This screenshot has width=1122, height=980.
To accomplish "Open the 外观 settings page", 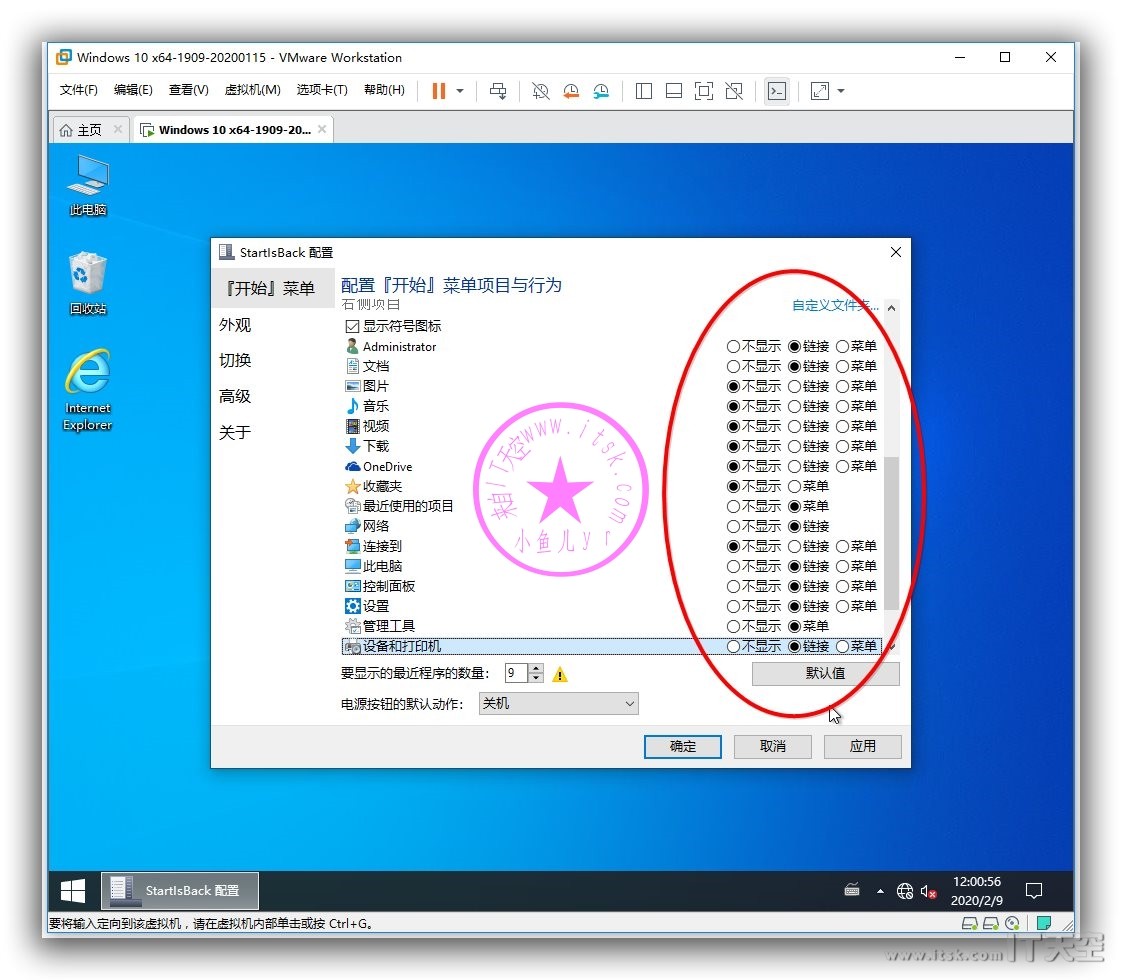I will [235, 325].
